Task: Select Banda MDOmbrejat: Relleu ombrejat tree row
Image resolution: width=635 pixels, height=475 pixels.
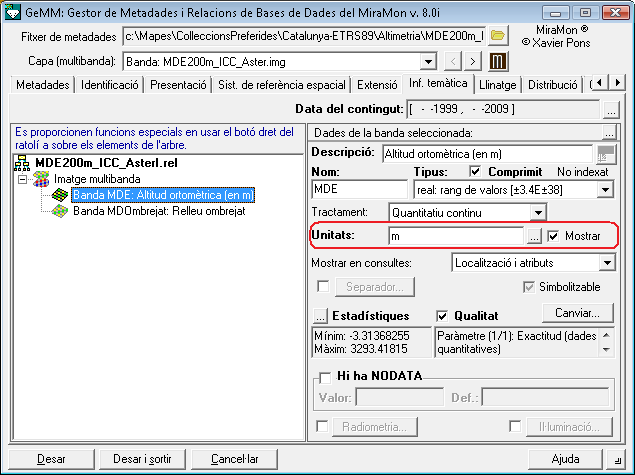Action: tap(159, 211)
